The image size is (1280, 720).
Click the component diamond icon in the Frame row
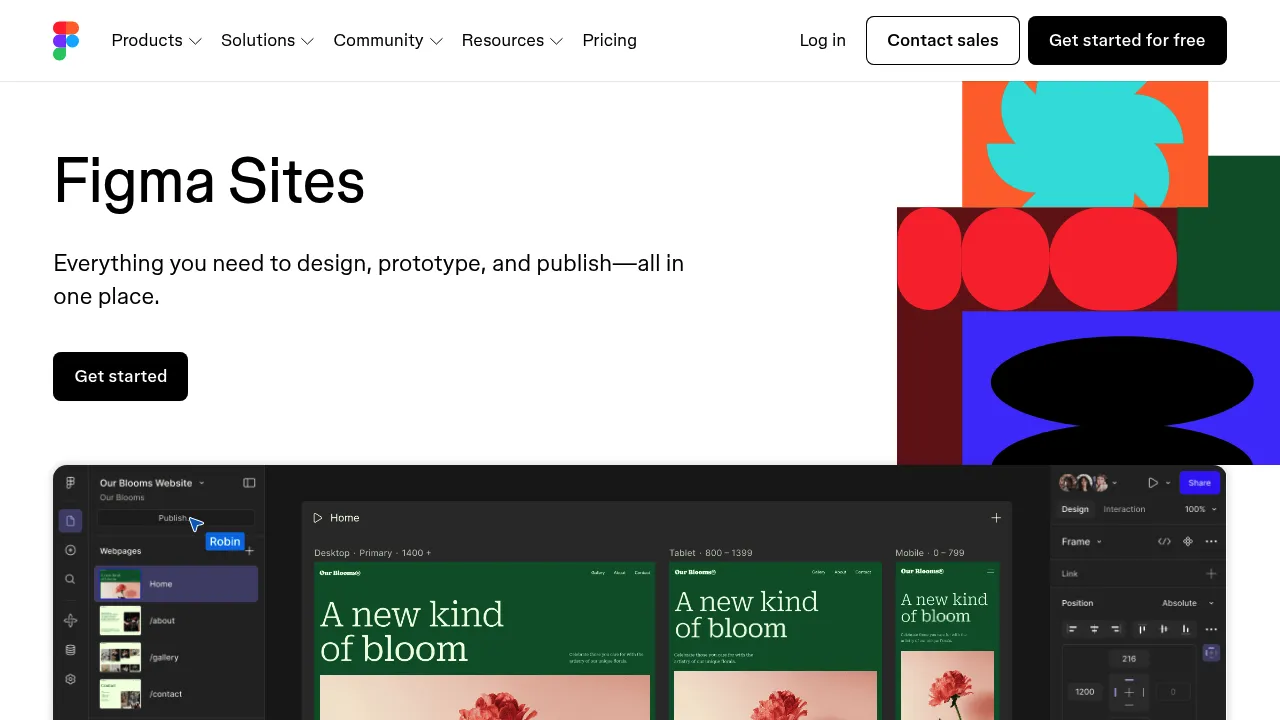(x=1188, y=542)
